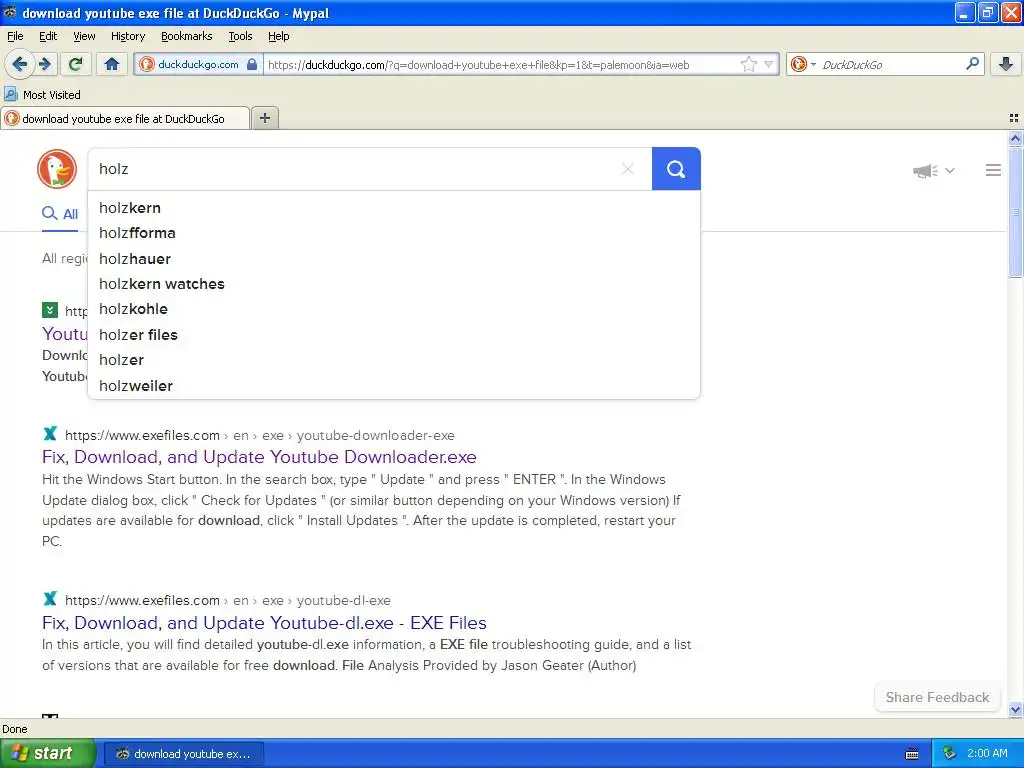Go back with the Back arrow button
The image size is (1024, 768).
20,64
